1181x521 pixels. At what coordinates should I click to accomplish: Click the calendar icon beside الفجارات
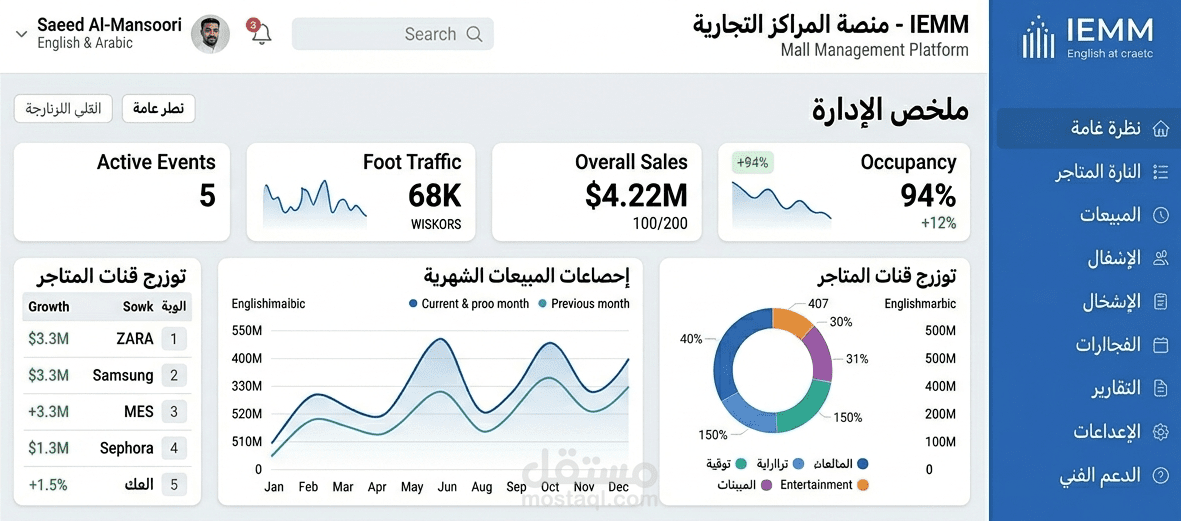pyautogui.click(x=1161, y=346)
